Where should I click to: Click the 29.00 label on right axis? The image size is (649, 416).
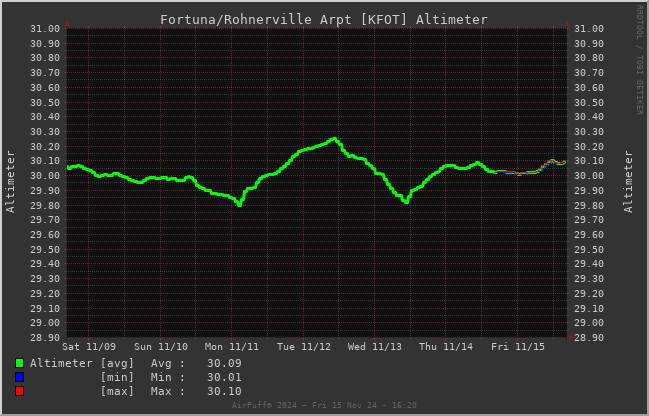pos(589,323)
